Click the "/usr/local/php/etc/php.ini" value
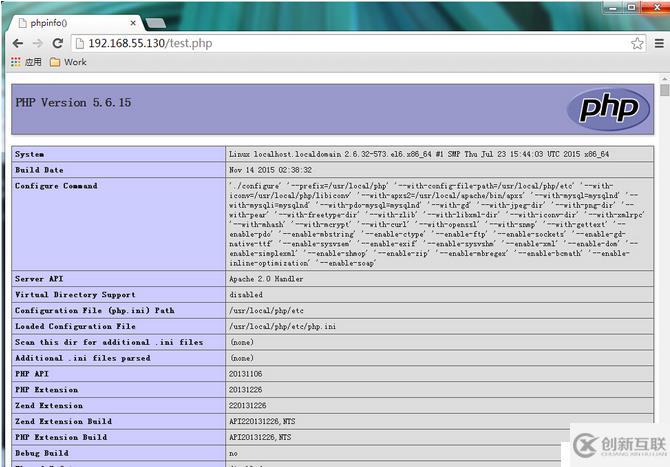Image resolution: width=670 pixels, height=467 pixels. (282, 326)
